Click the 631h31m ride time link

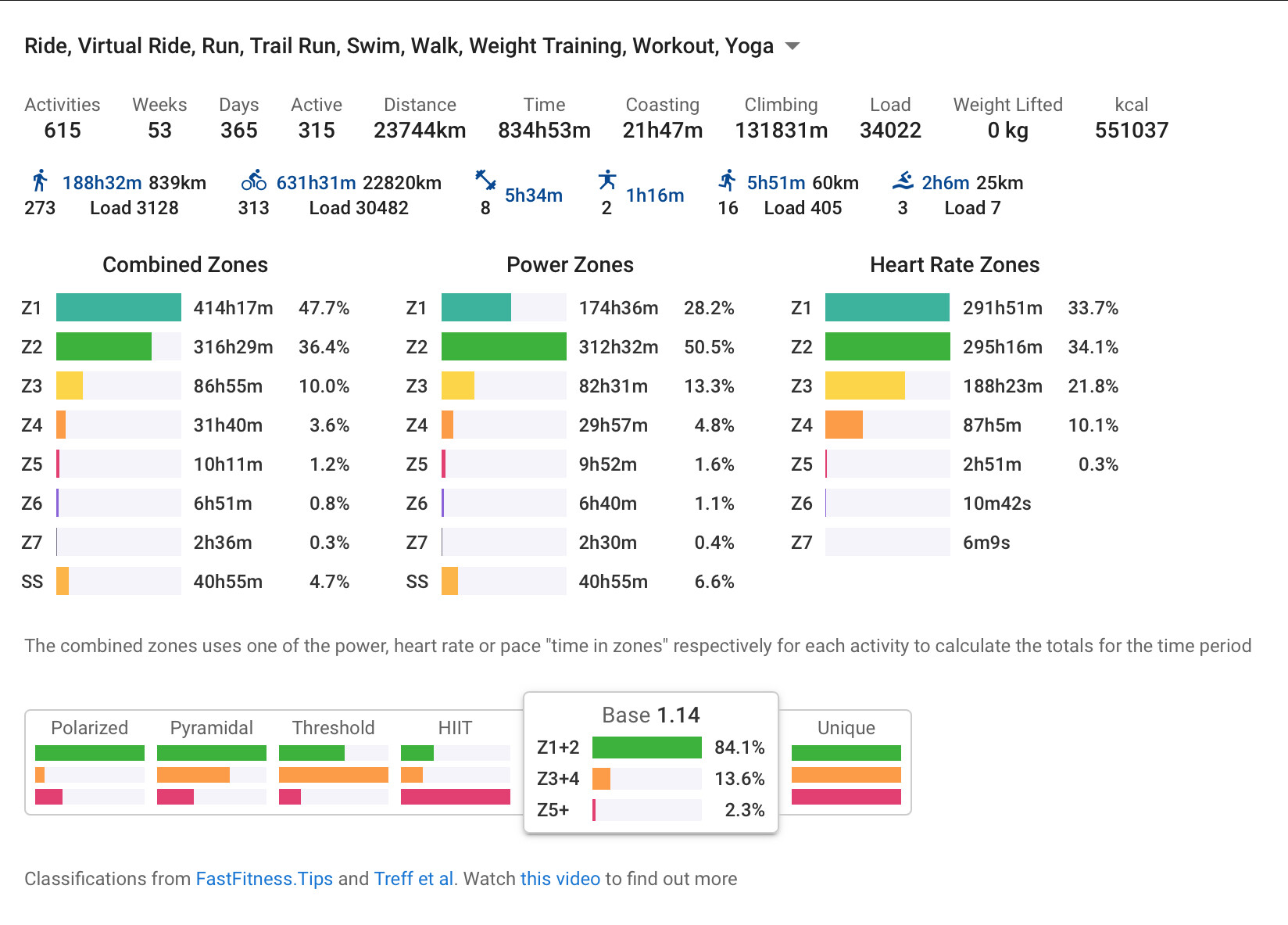(316, 183)
